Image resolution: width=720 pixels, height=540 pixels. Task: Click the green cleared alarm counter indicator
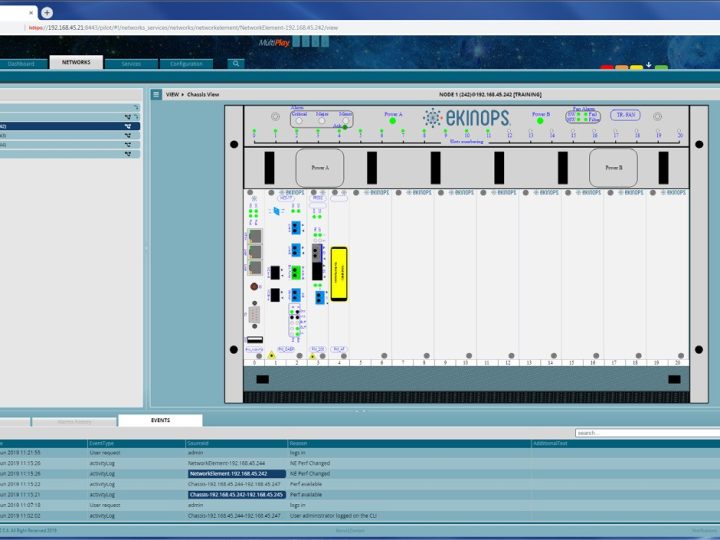coord(661,67)
